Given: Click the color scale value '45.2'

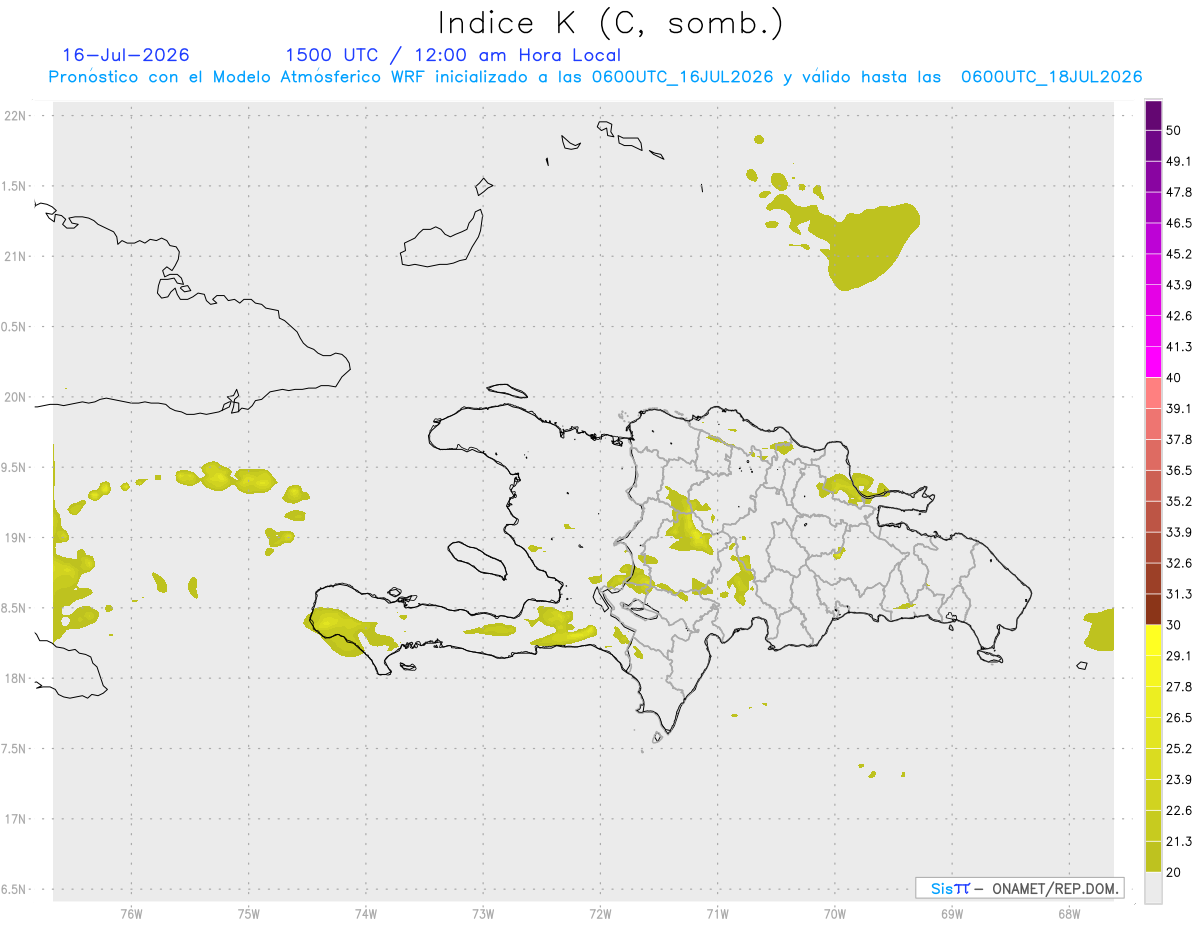Looking at the screenshot, I should (1179, 254).
